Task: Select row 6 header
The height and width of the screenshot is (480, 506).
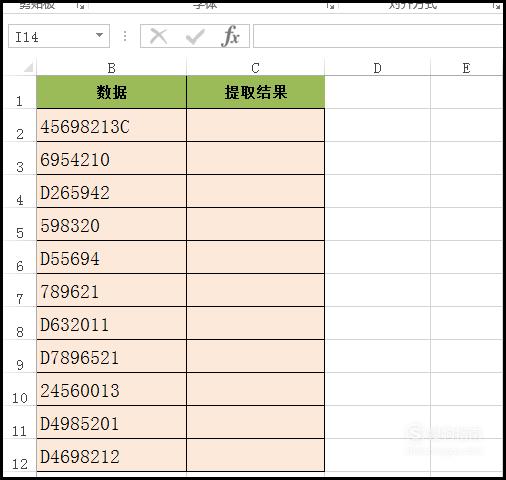Action: (x=19, y=257)
